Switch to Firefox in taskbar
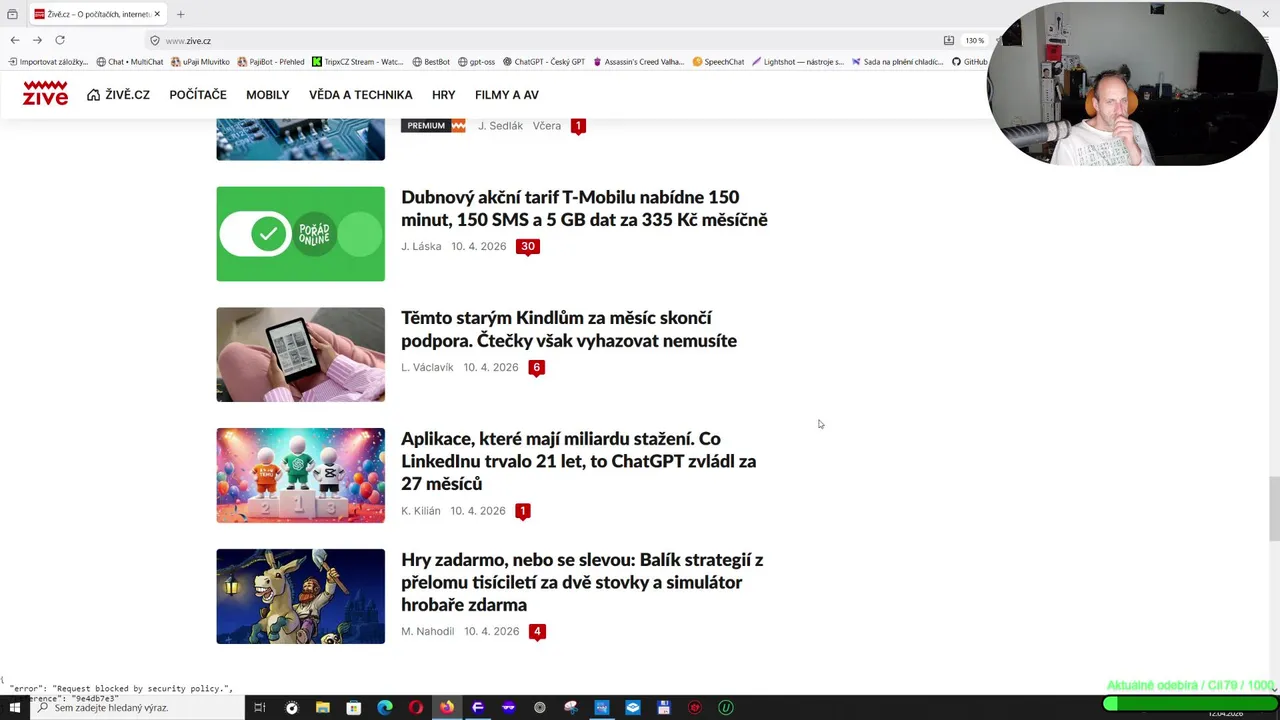The width and height of the screenshot is (1280, 720). point(446,707)
